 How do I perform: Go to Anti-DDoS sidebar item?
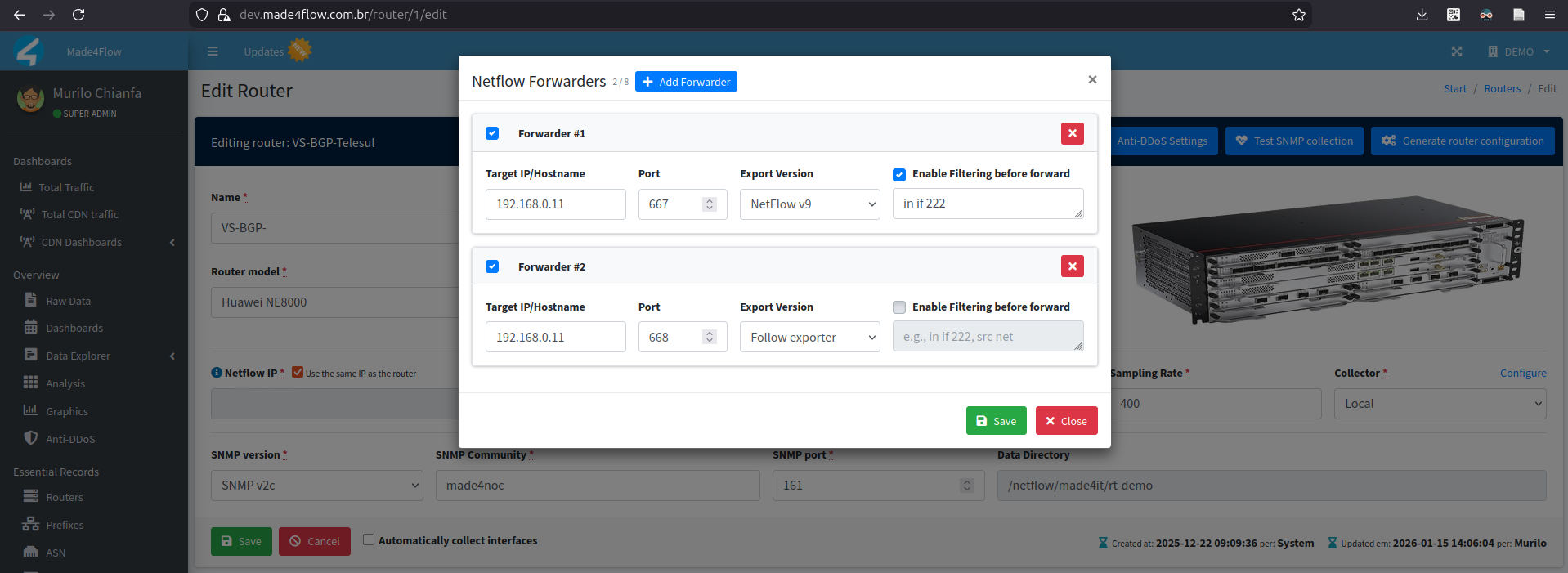tap(70, 439)
